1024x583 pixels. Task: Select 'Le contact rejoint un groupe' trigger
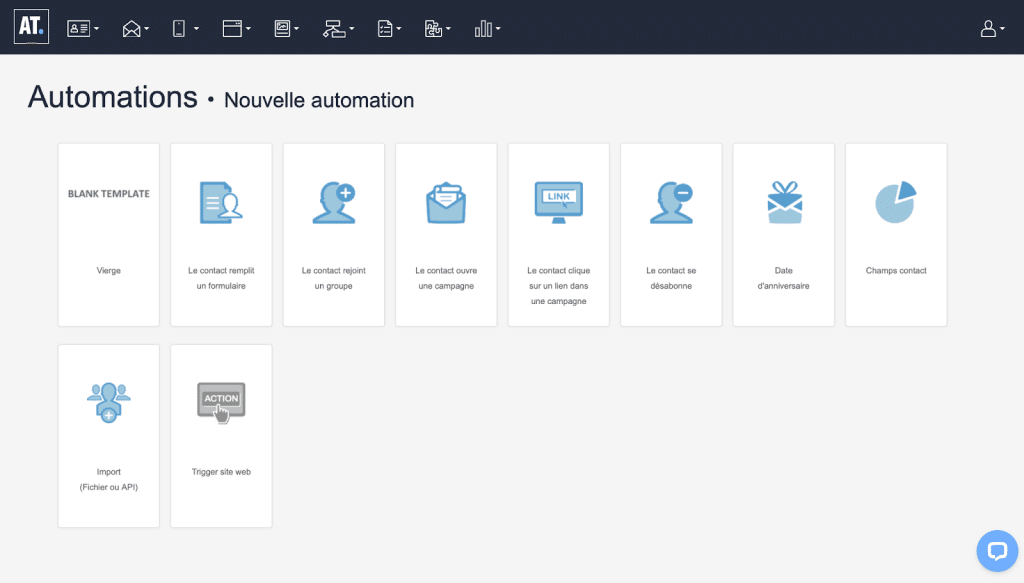[334, 234]
